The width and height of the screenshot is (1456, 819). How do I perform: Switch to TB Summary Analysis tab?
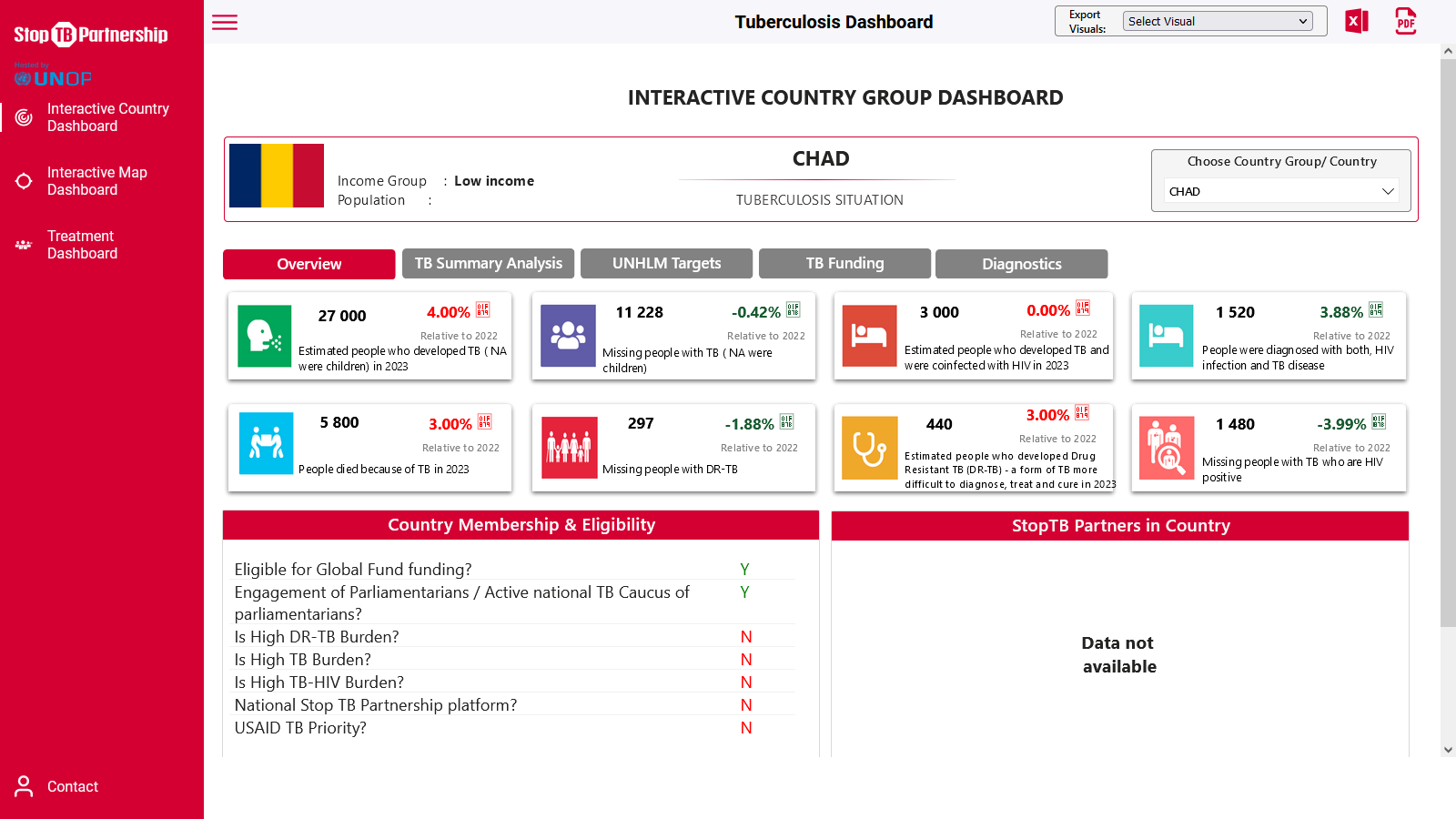pos(489,264)
